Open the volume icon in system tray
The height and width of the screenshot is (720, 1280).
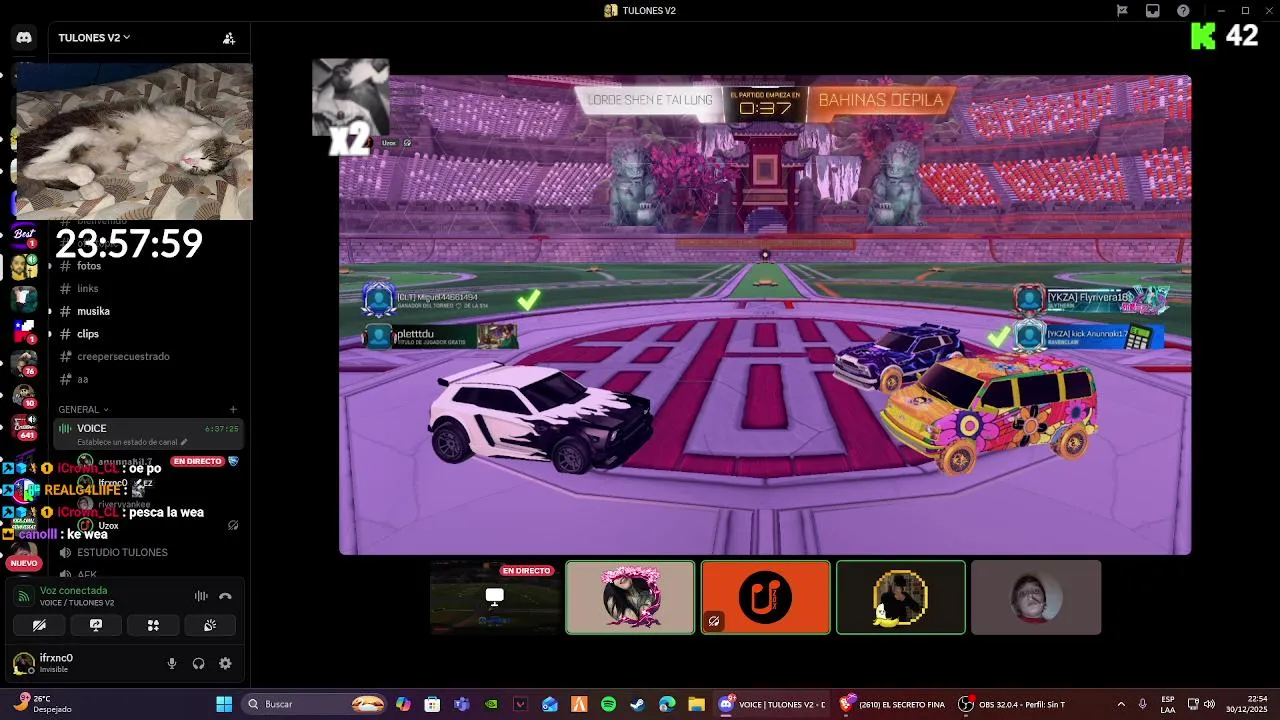coord(1210,704)
